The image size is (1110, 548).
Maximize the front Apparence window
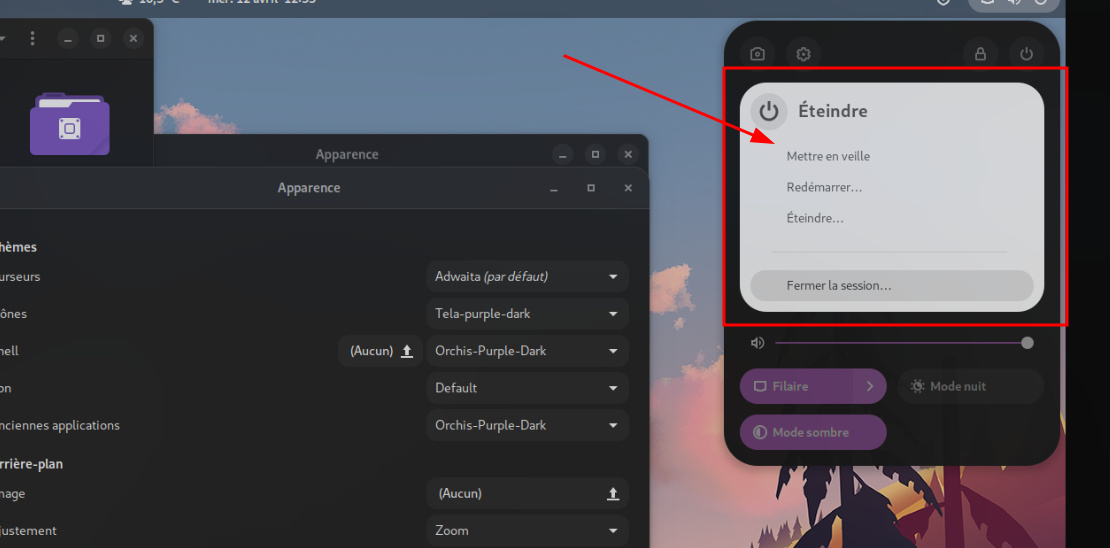click(591, 188)
